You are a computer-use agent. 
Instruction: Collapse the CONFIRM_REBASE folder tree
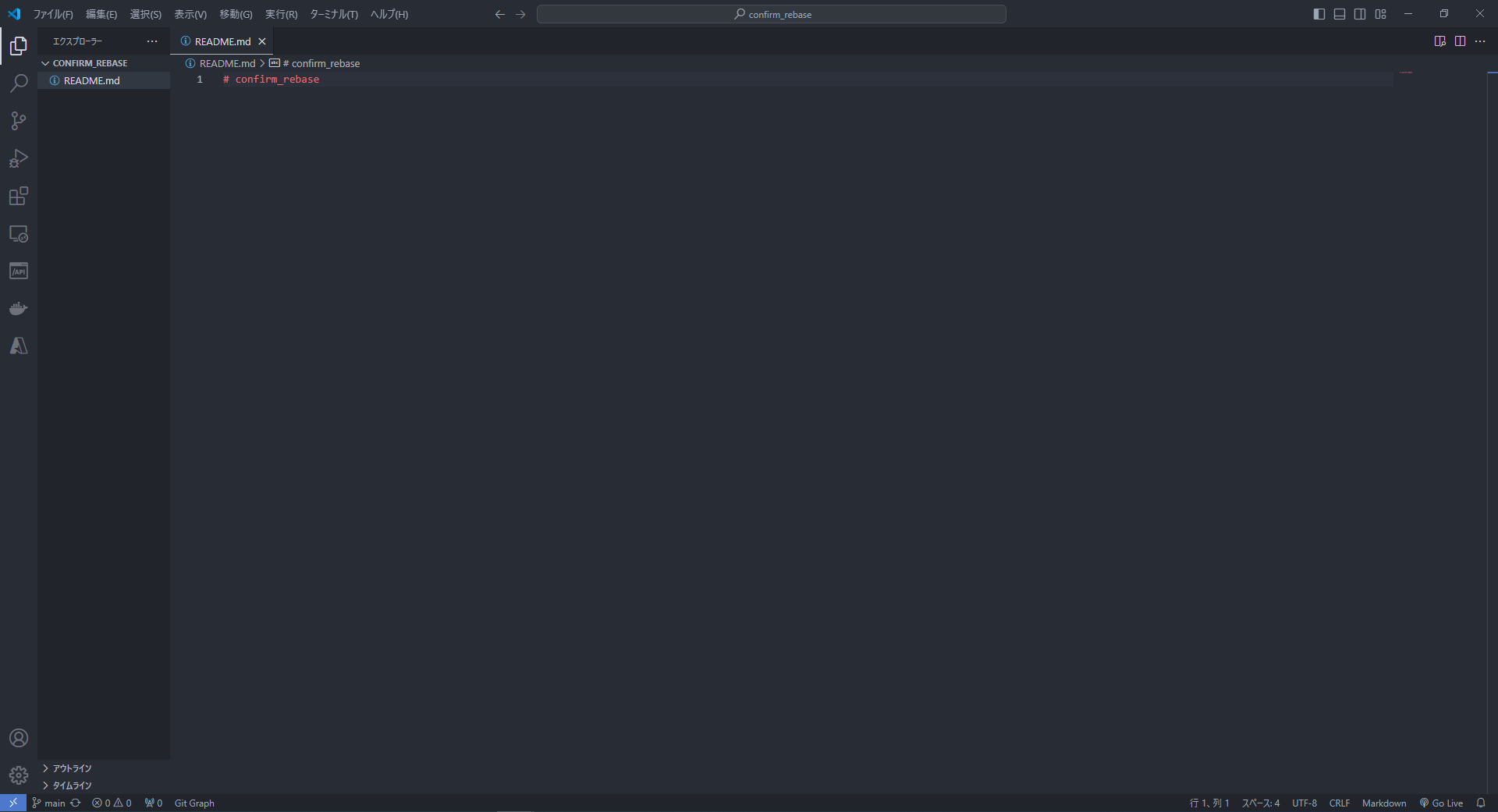coord(45,63)
